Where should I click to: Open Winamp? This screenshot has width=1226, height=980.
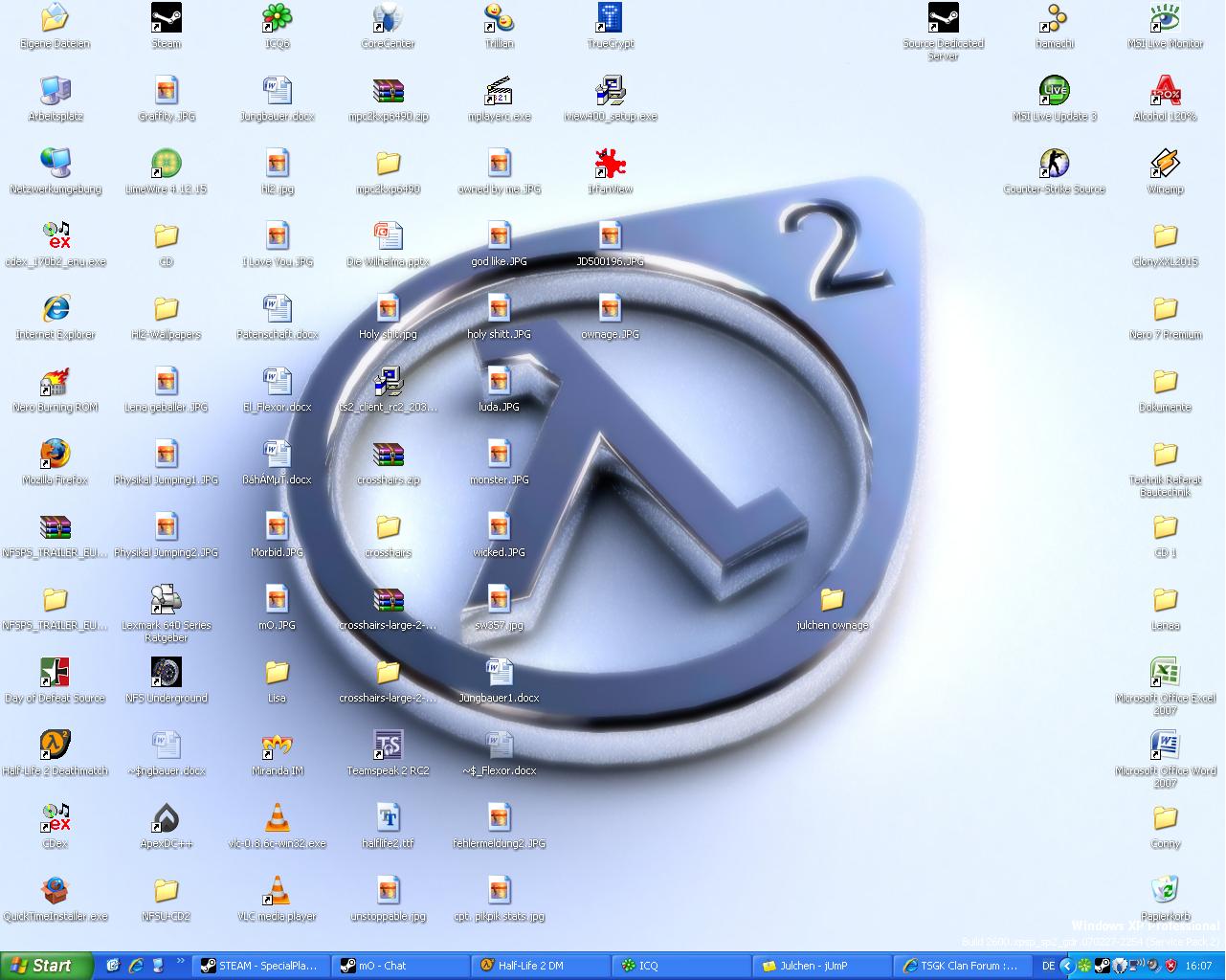[x=1165, y=163]
